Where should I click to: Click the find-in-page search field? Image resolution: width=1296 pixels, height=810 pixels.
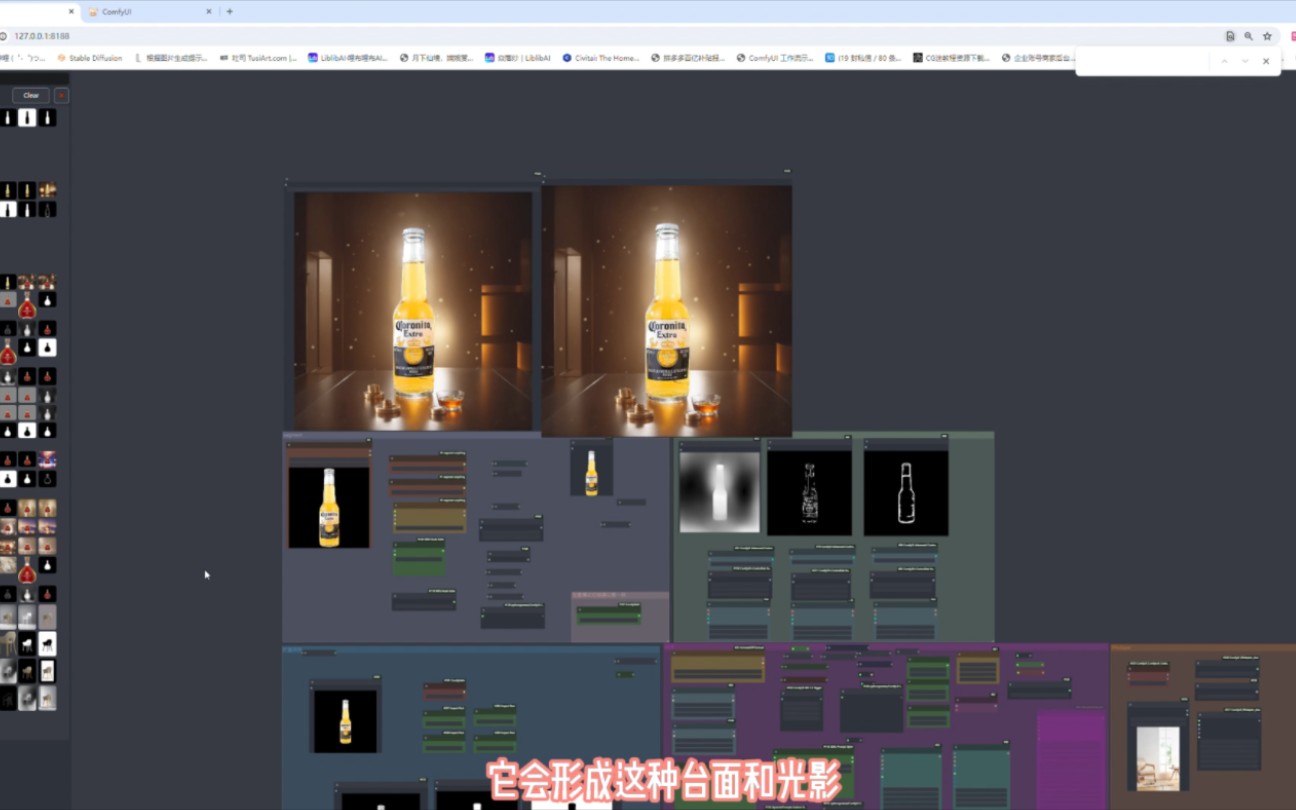[1145, 61]
